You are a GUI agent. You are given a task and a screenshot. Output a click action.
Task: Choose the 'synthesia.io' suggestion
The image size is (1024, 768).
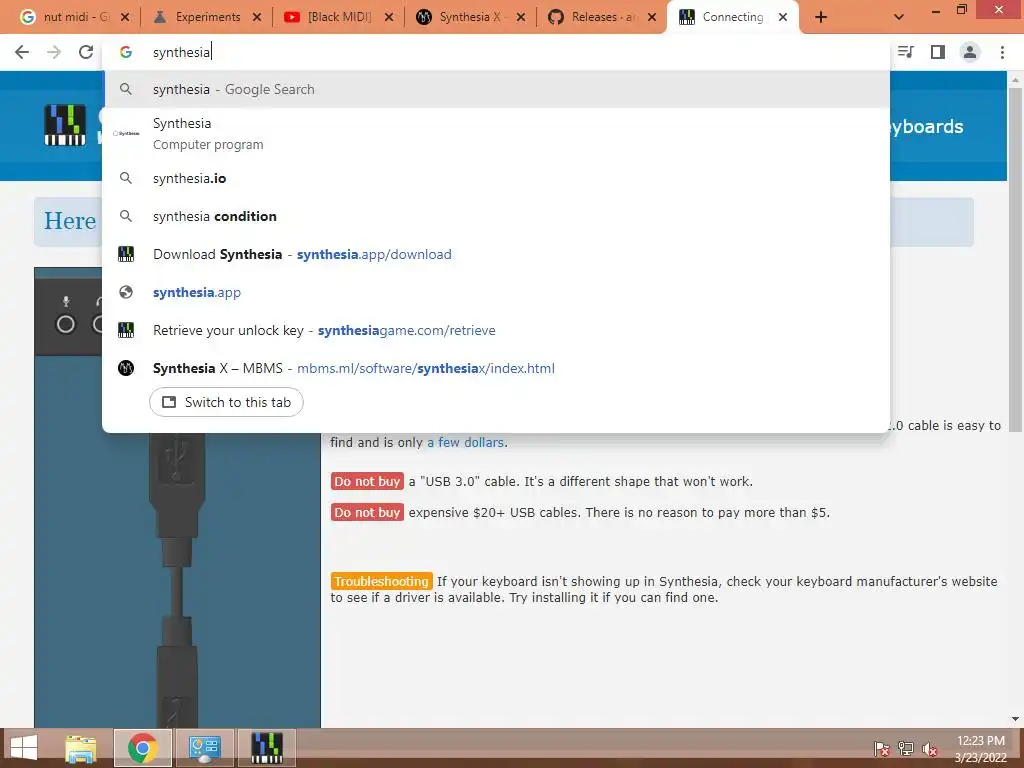(496, 178)
